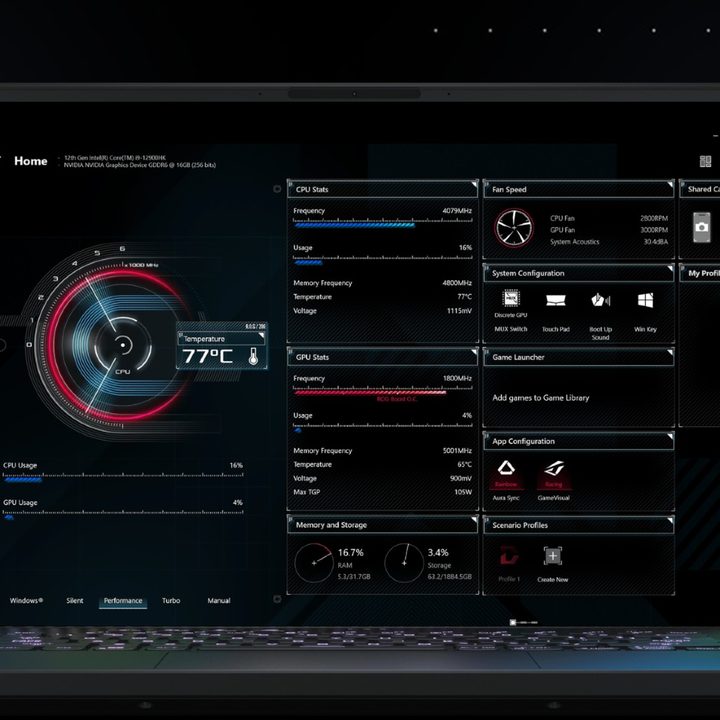Click the Discrete GPU MUX Switch icon
Screen dimensions: 720x720
[511, 298]
